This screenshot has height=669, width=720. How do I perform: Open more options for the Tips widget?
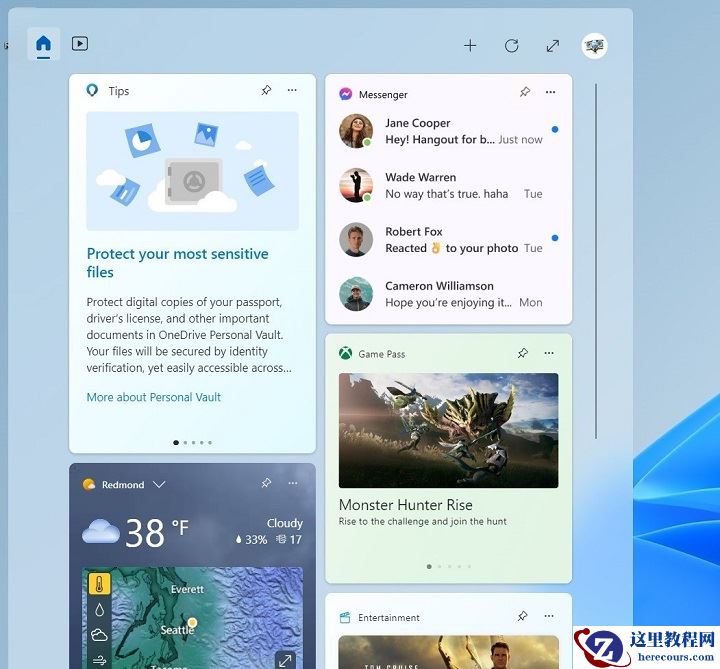(292, 90)
